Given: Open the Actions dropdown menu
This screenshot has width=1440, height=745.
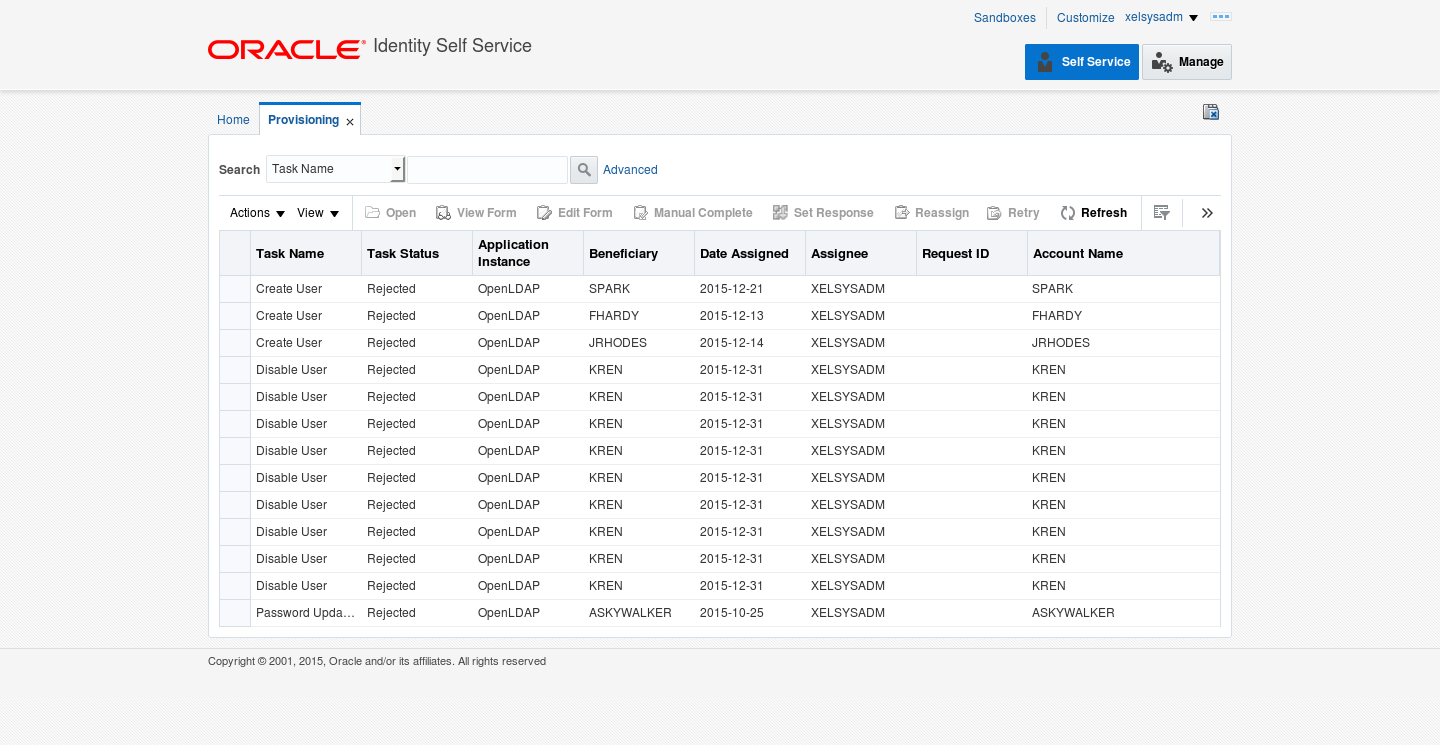Looking at the screenshot, I should (x=255, y=212).
